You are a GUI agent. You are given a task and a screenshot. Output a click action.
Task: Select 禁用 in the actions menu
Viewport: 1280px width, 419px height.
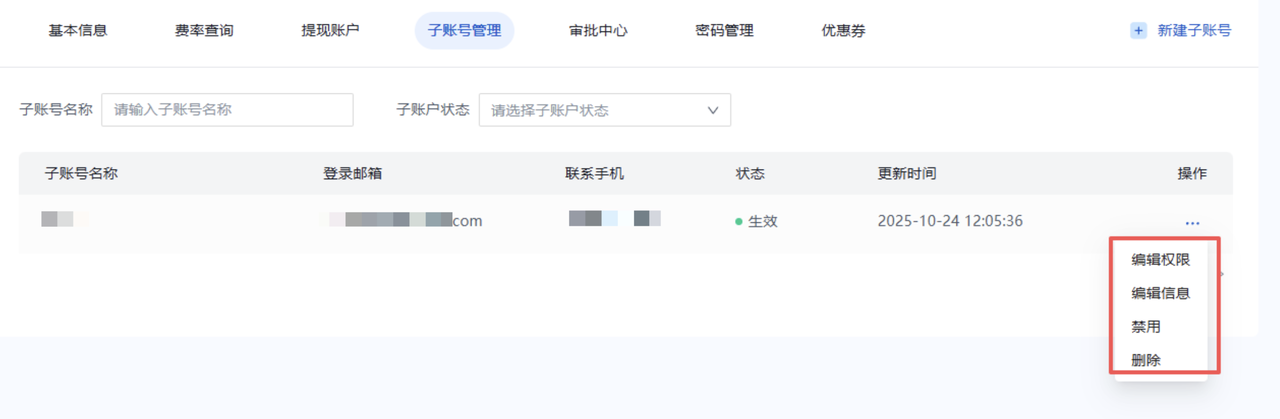pyautogui.click(x=1146, y=327)
